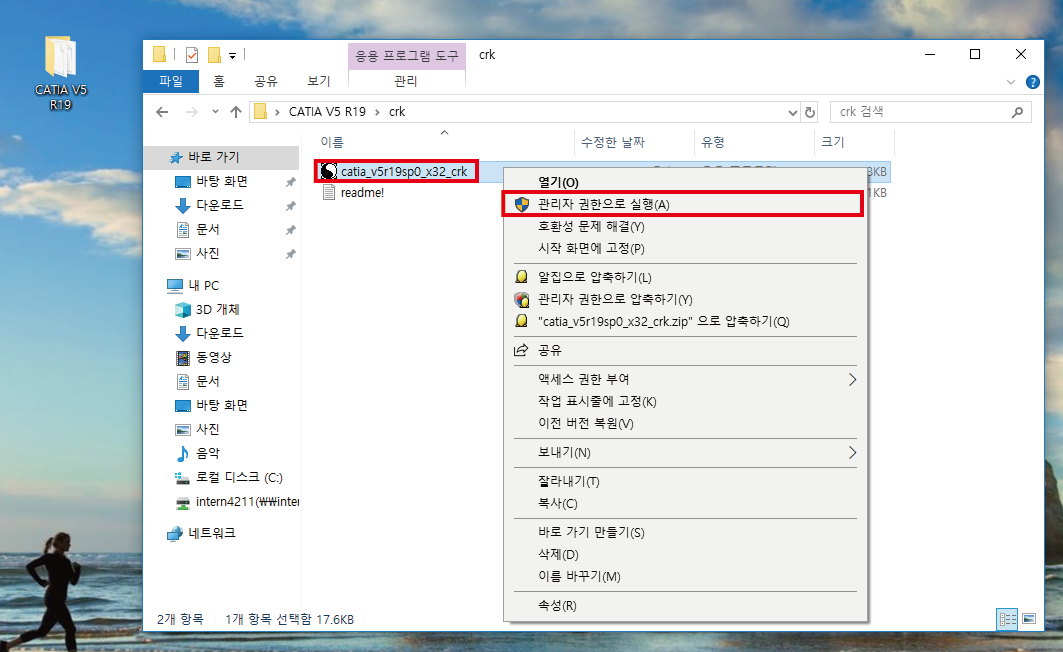Open 음악 folder in navigation pane
Screen dimensions: 1063x652
[207, 453]
